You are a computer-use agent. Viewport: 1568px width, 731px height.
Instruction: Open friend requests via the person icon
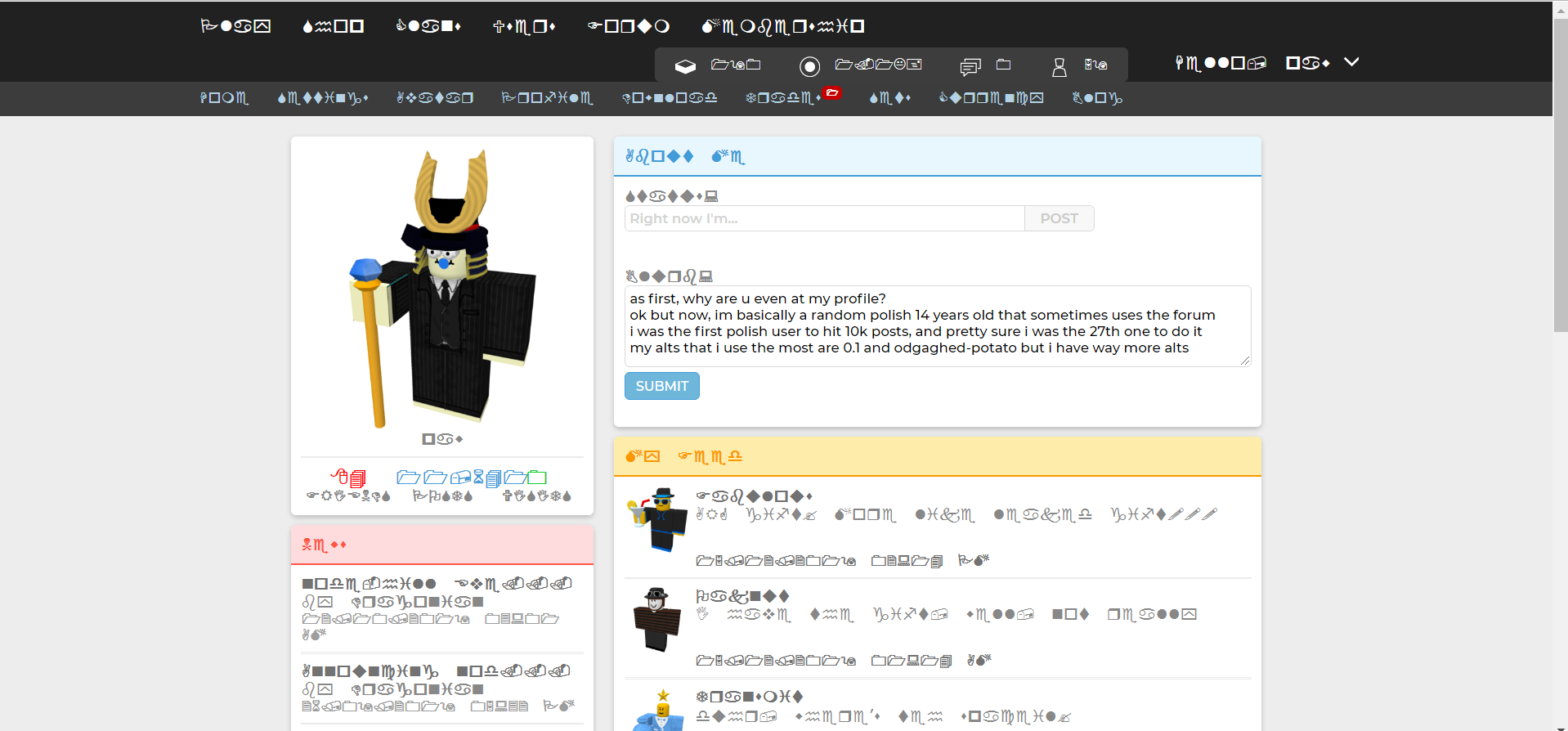1060,66
